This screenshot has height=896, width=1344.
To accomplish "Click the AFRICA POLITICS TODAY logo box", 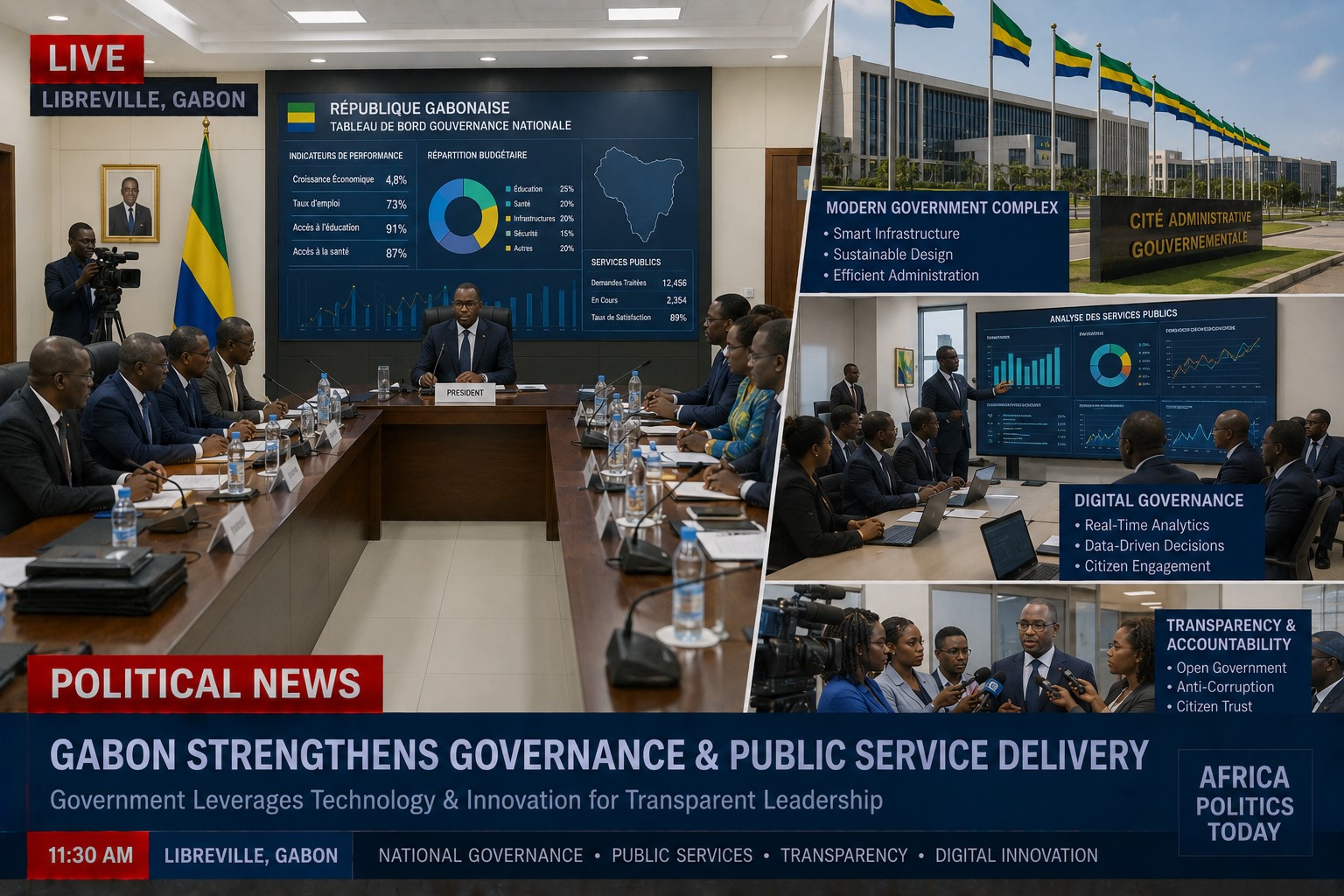I will (x=1244, y=803).
